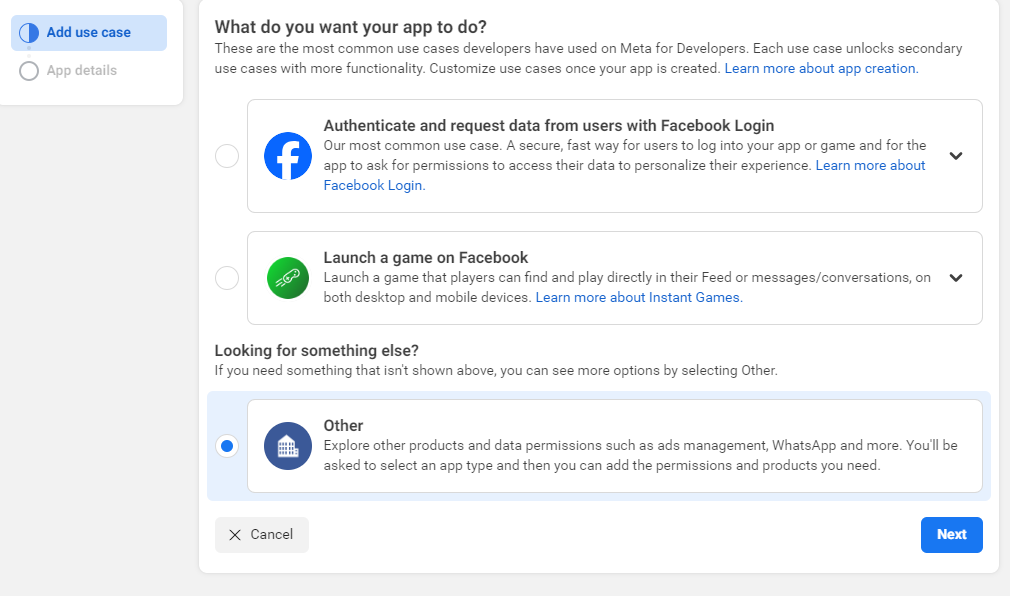1010x596 pixels.
Task: Click the Other building icon
Action: pos(288,446)
